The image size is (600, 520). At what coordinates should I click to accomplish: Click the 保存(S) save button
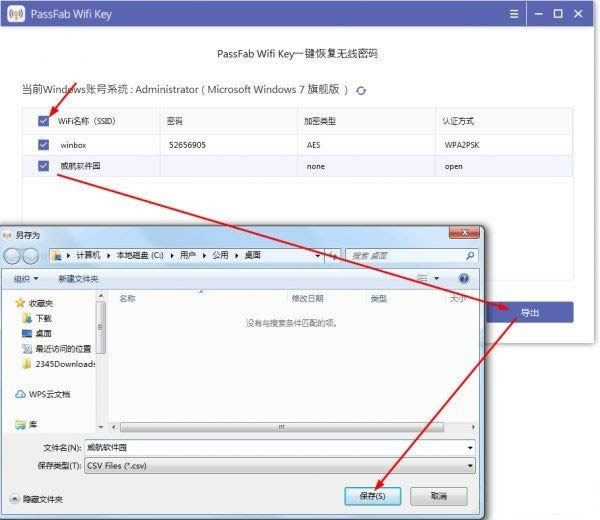(372, 496)
